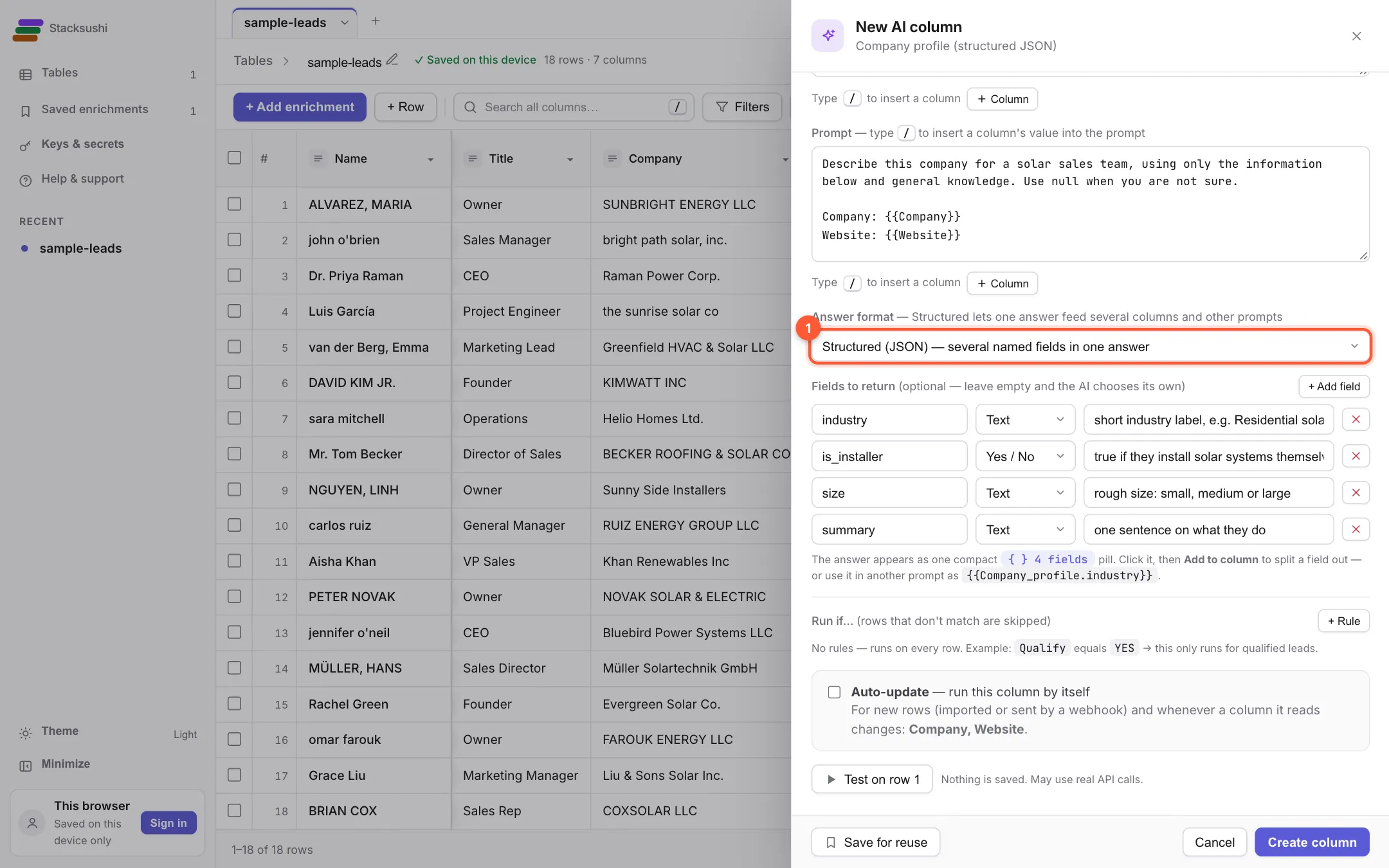Add a Run if rule

point(1343,621)
